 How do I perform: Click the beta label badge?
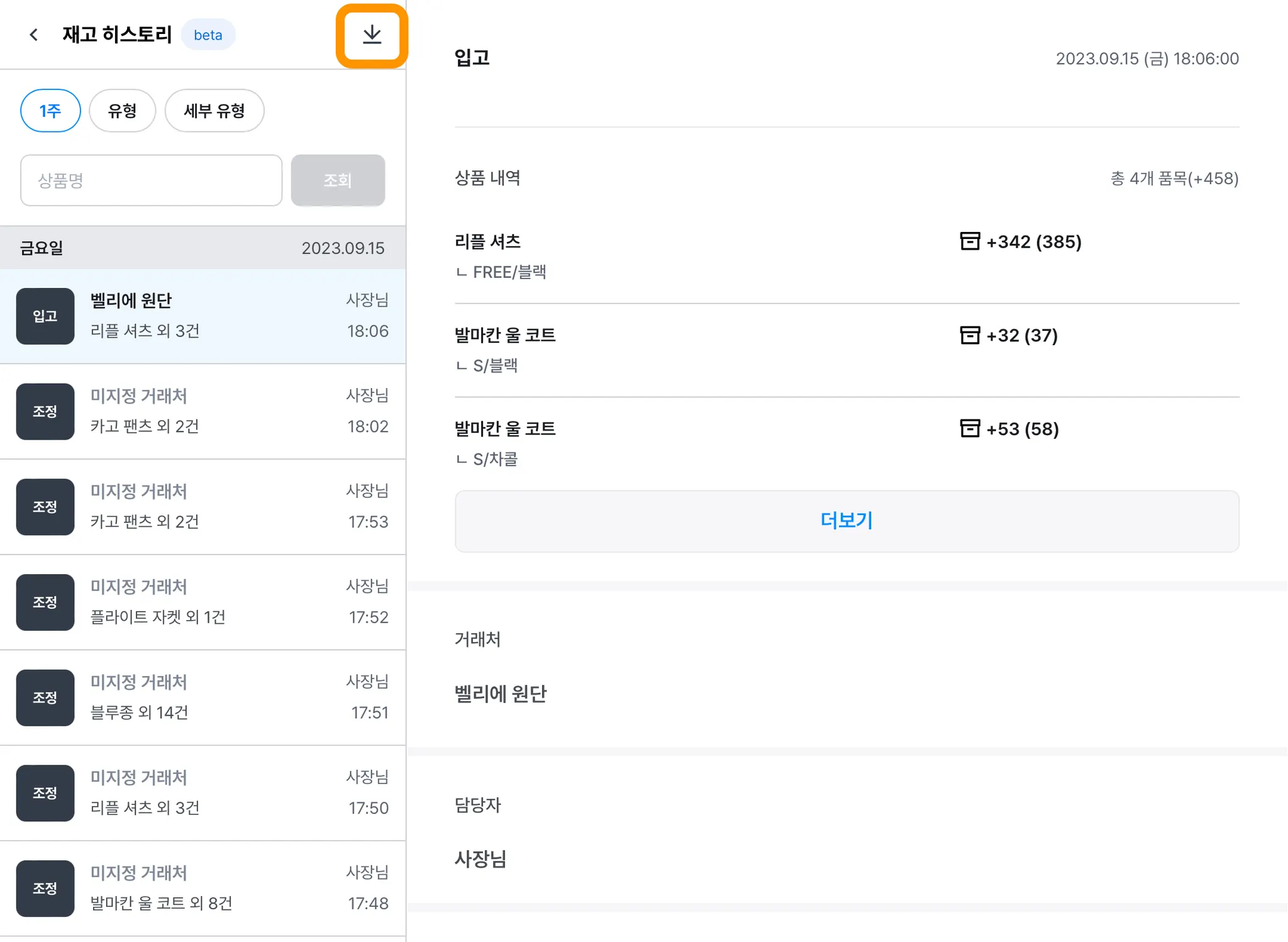208,35
